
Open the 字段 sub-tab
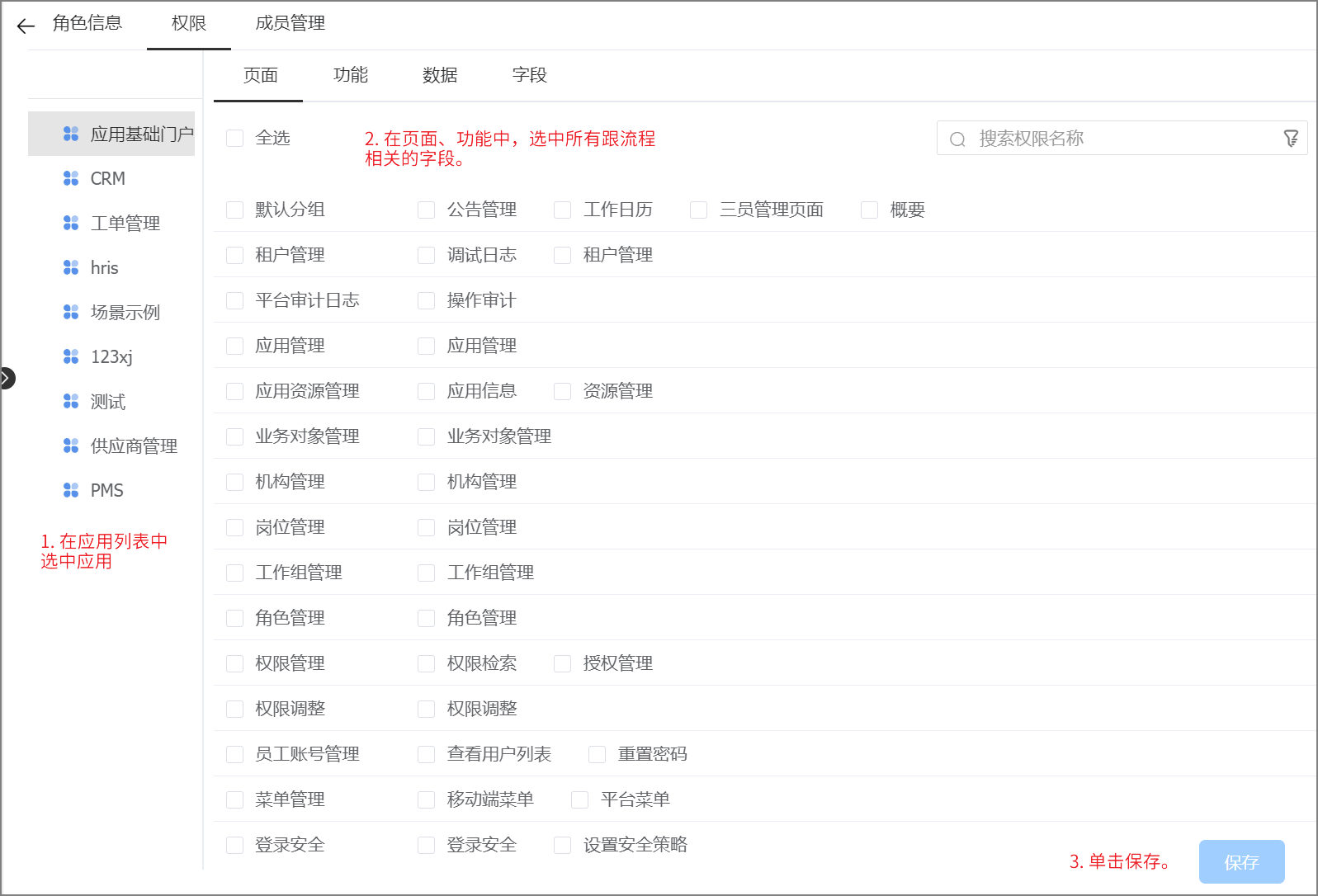tap(529, 75)
